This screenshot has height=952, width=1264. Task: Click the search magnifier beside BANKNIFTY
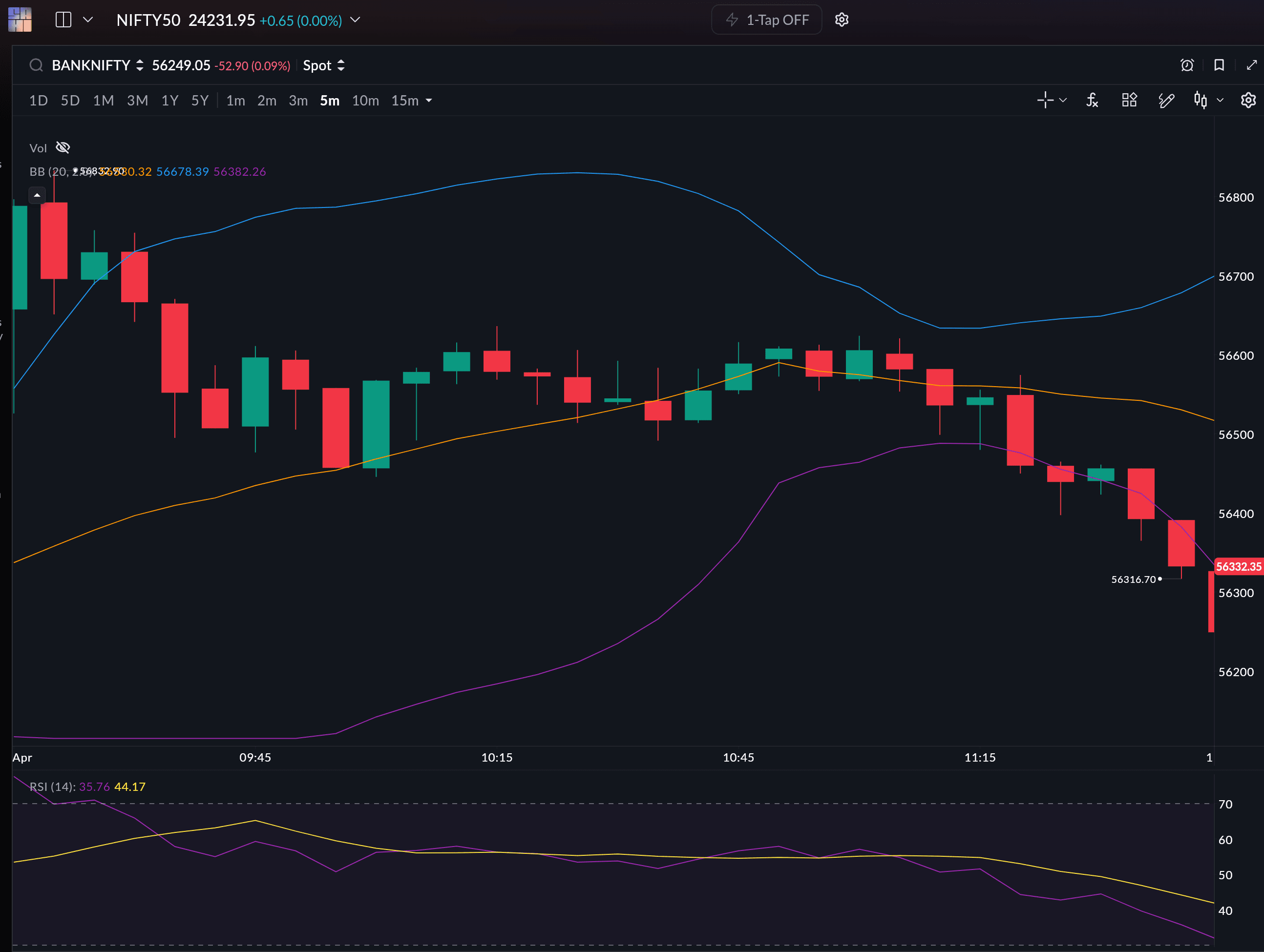pos(36,65)
